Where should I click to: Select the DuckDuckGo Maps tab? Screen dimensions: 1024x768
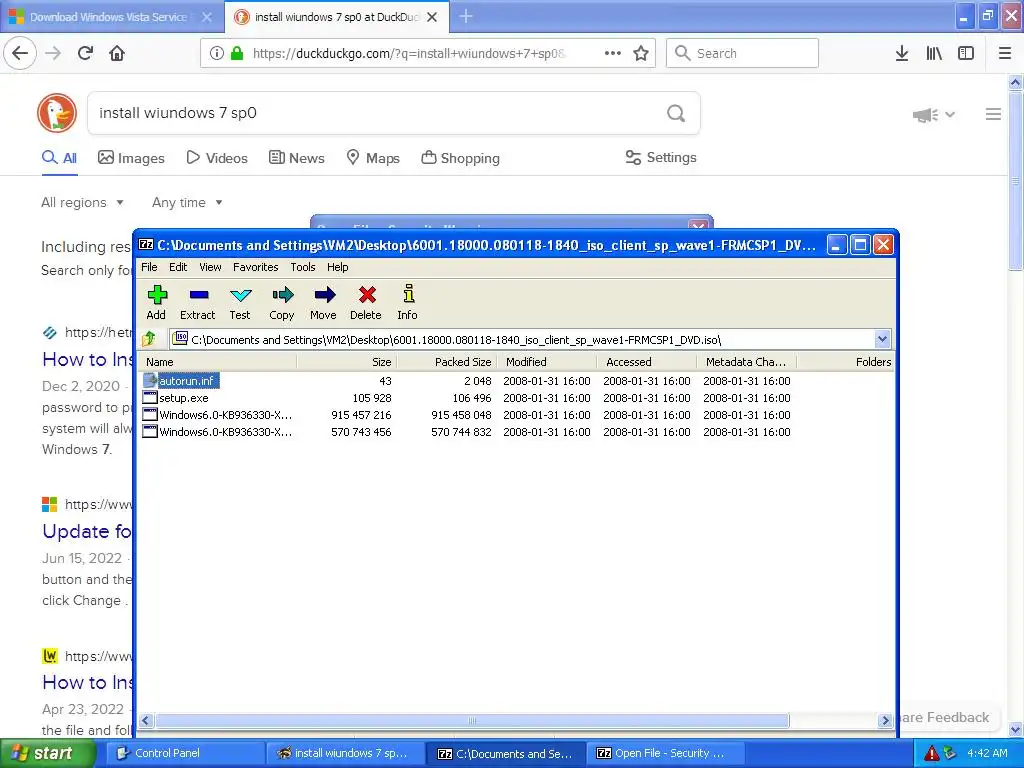pyautogui.click(x=373, y=158)
